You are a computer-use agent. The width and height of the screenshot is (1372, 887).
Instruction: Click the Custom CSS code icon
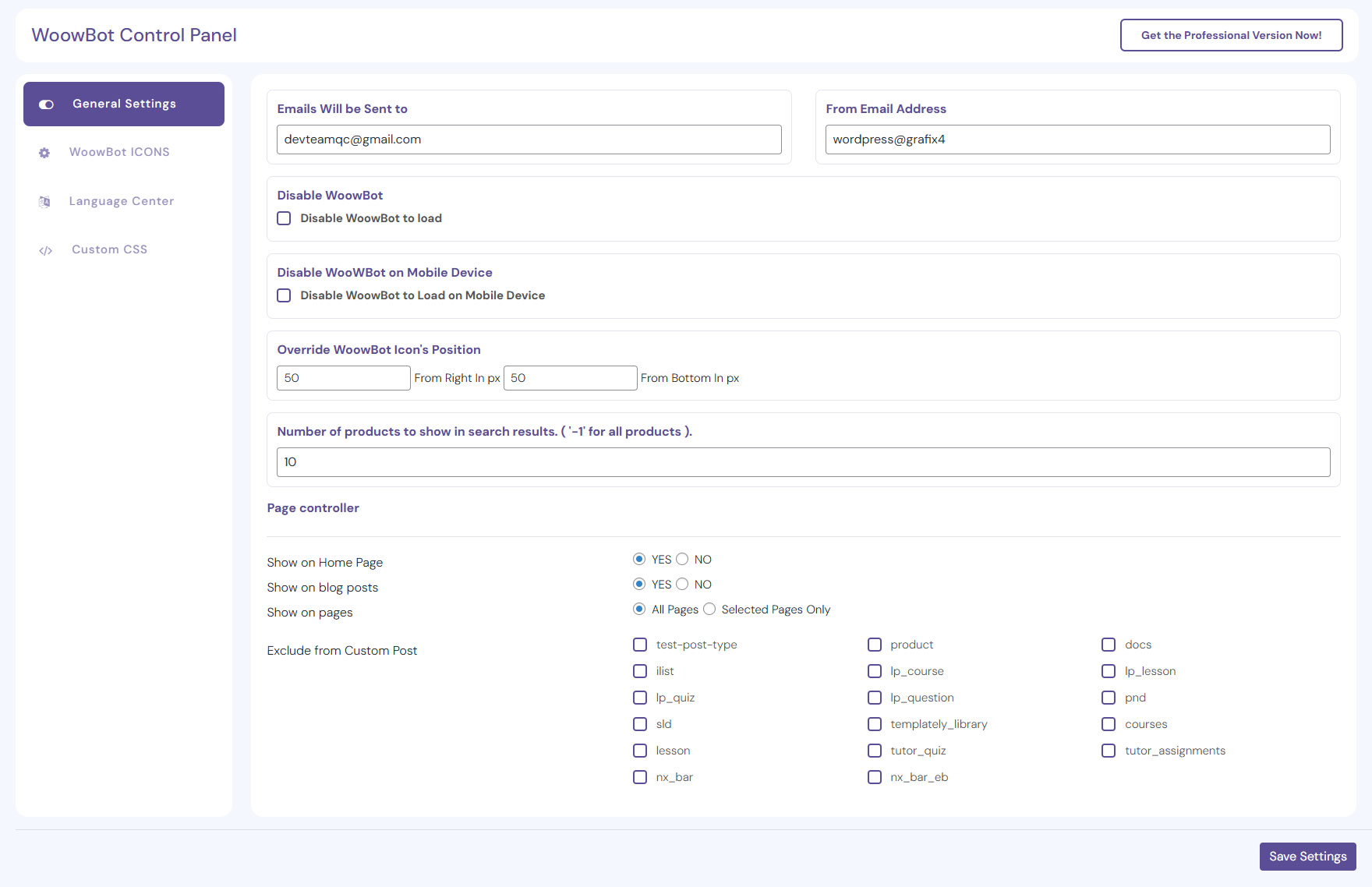[45, 250]
